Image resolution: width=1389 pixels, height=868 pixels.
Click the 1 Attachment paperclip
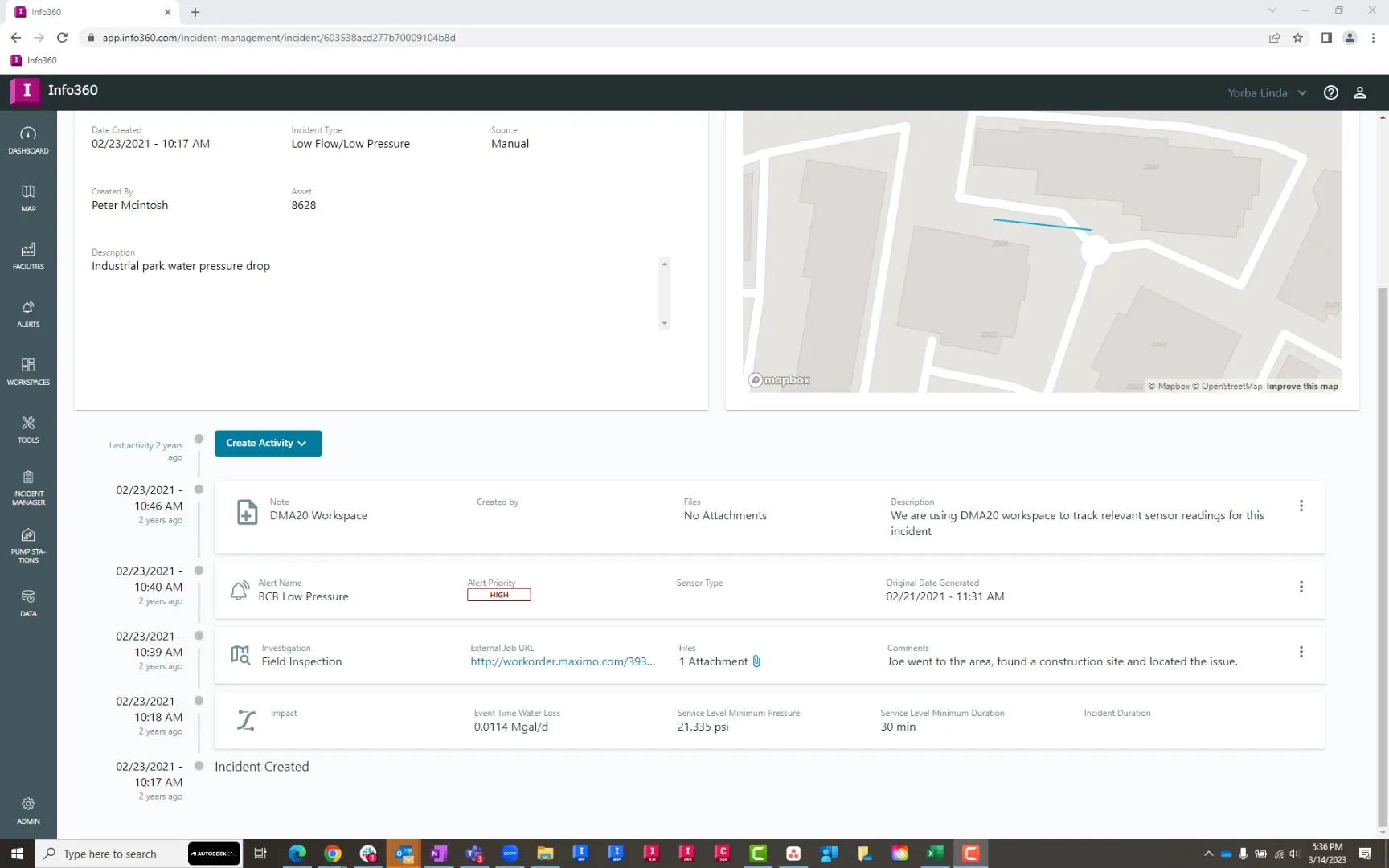pos(756,661)
